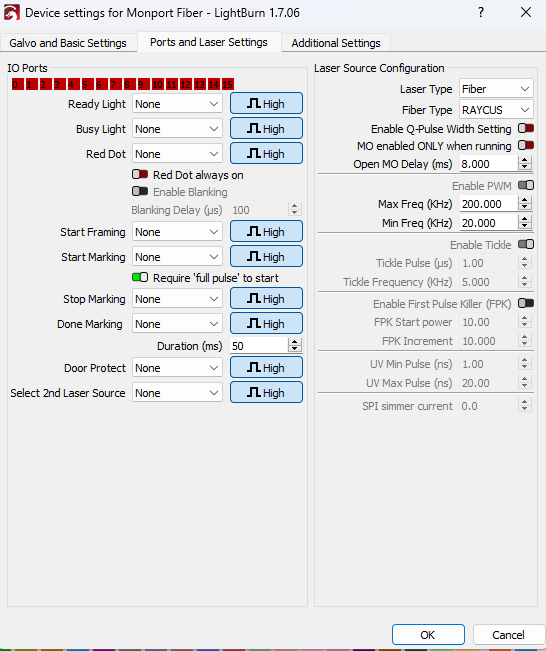Click the OK button
The height and width of the screenshot is (651, 546).
coord(428,635)
